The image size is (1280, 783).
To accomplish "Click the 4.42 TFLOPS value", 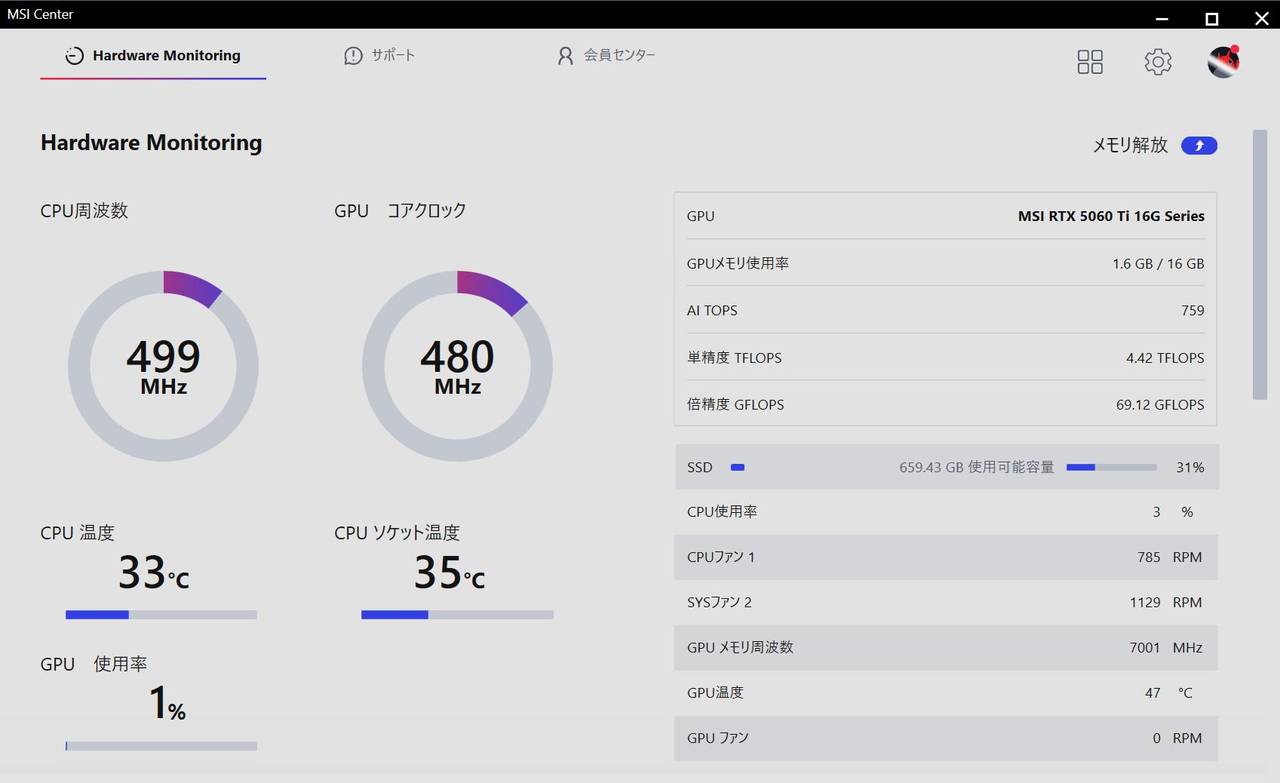I will 1165,358.
